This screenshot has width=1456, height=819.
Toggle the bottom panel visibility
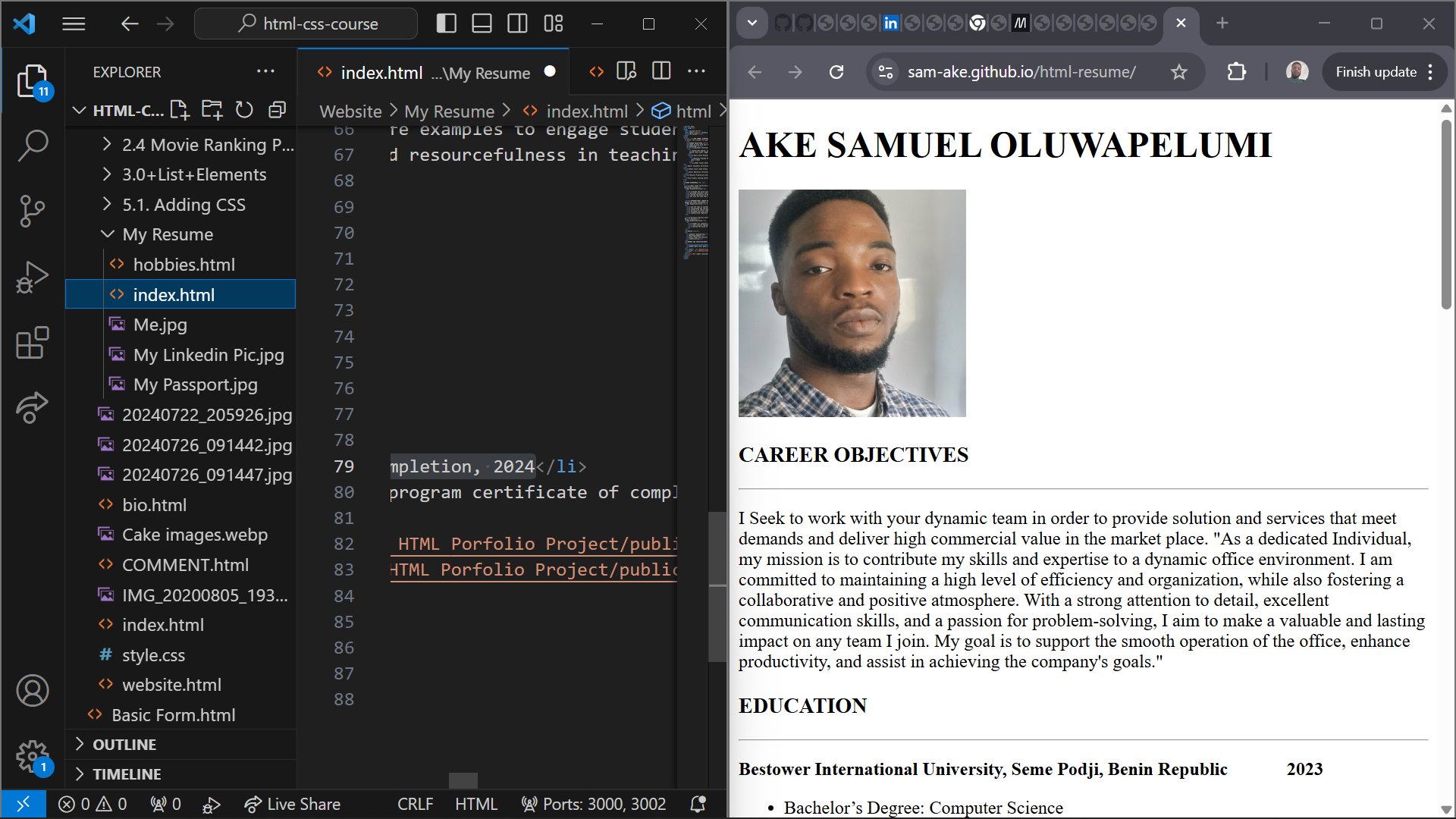482,24
